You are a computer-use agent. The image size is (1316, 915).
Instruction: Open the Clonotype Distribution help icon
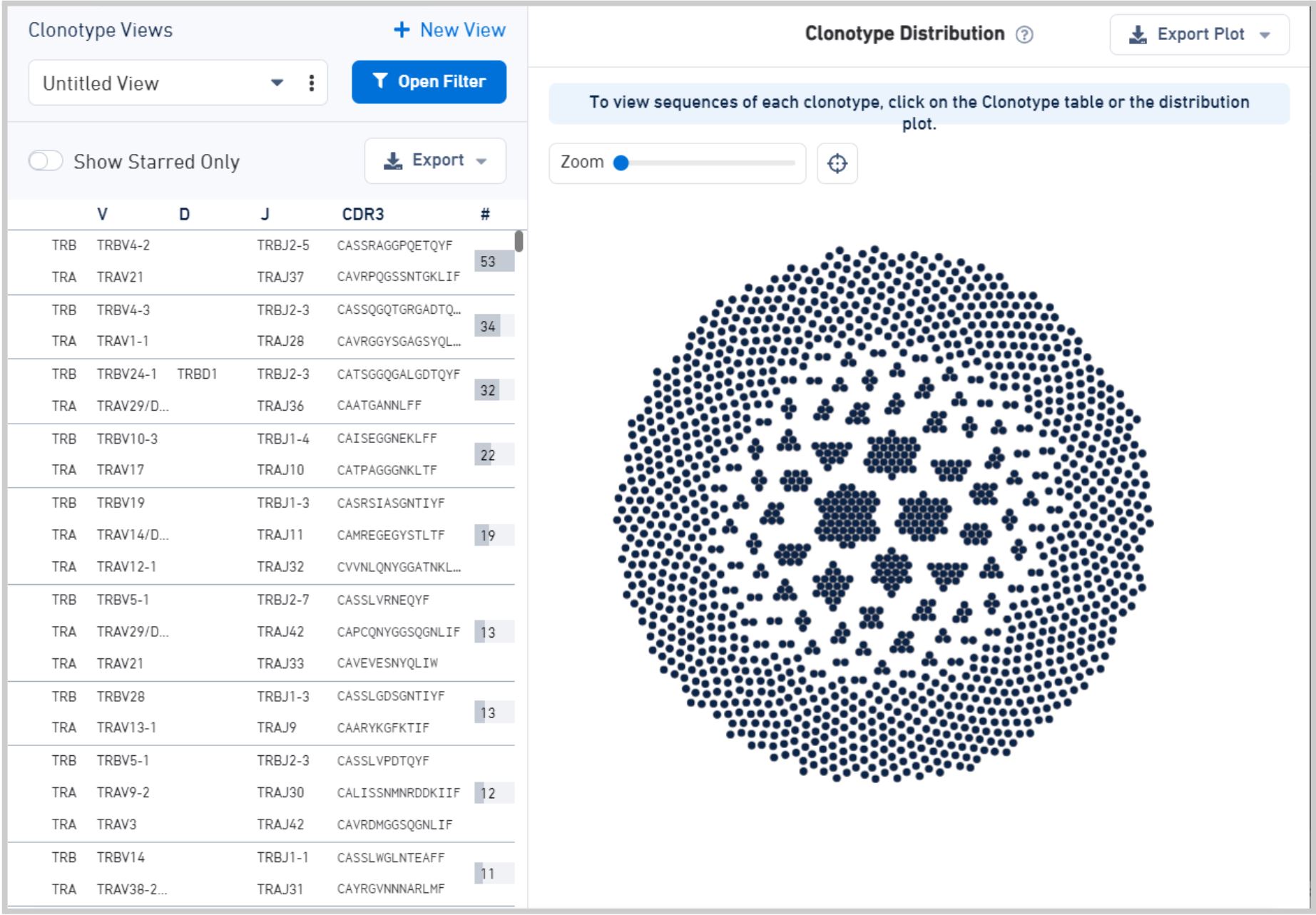coord(1024,35)
